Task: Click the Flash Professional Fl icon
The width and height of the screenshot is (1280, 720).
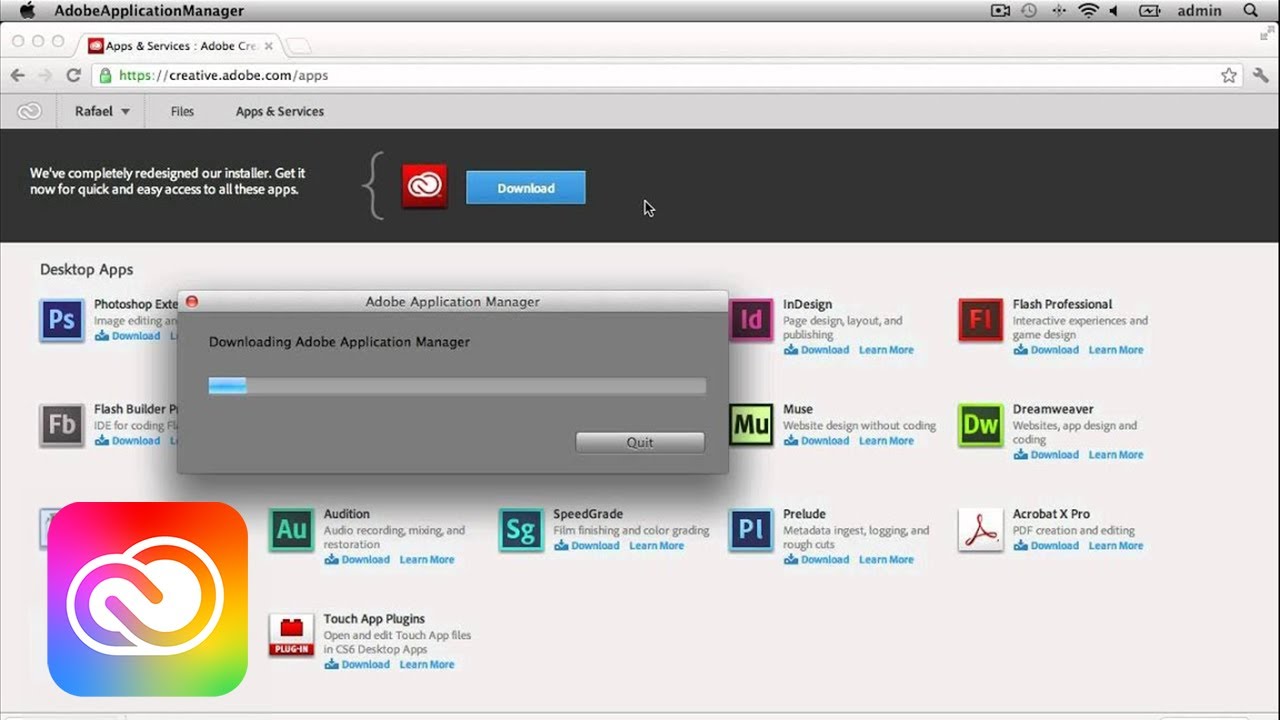Action: tap(980, 320)
